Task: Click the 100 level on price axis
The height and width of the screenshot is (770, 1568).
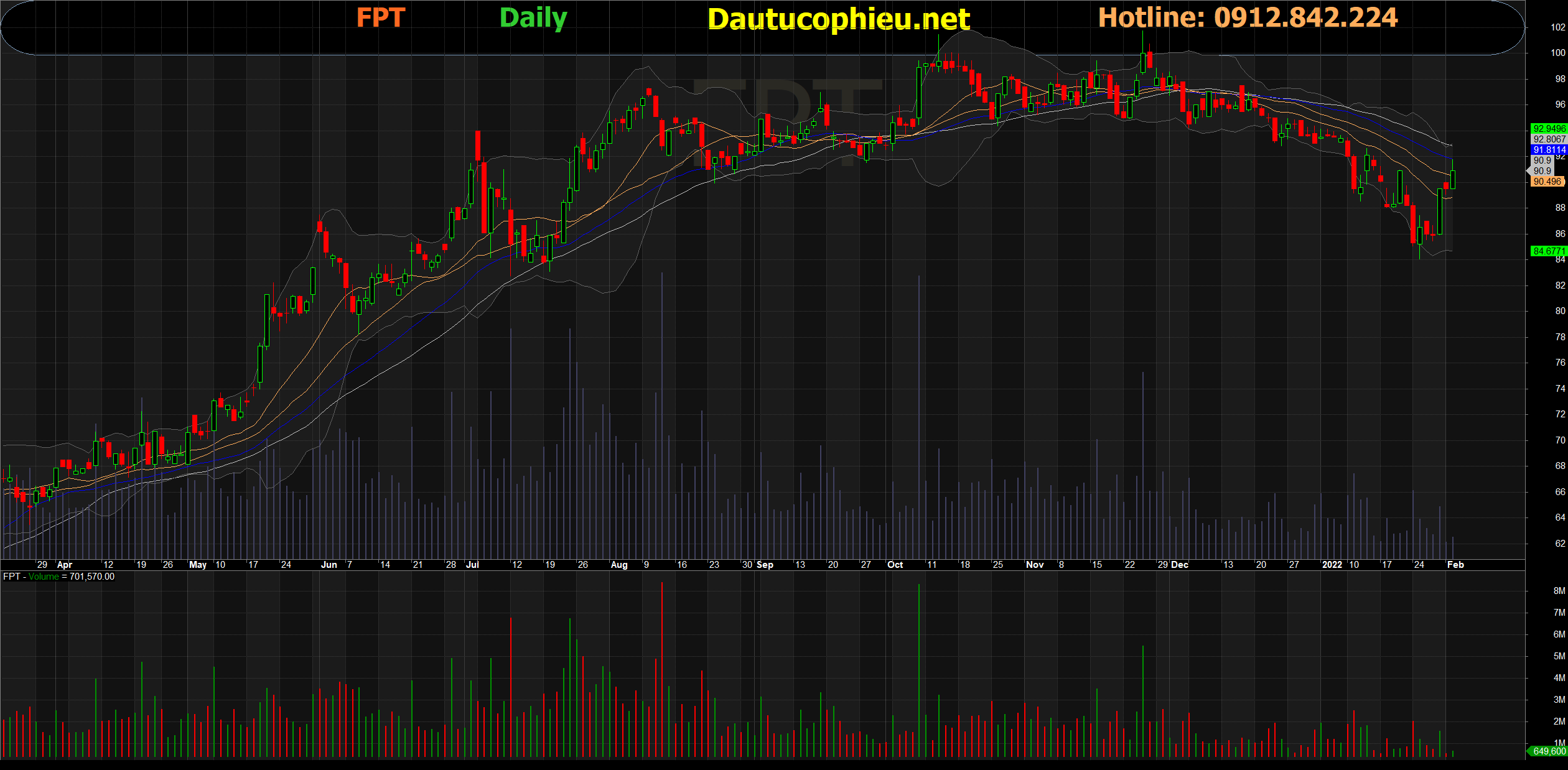Action: coord(1557,53)
